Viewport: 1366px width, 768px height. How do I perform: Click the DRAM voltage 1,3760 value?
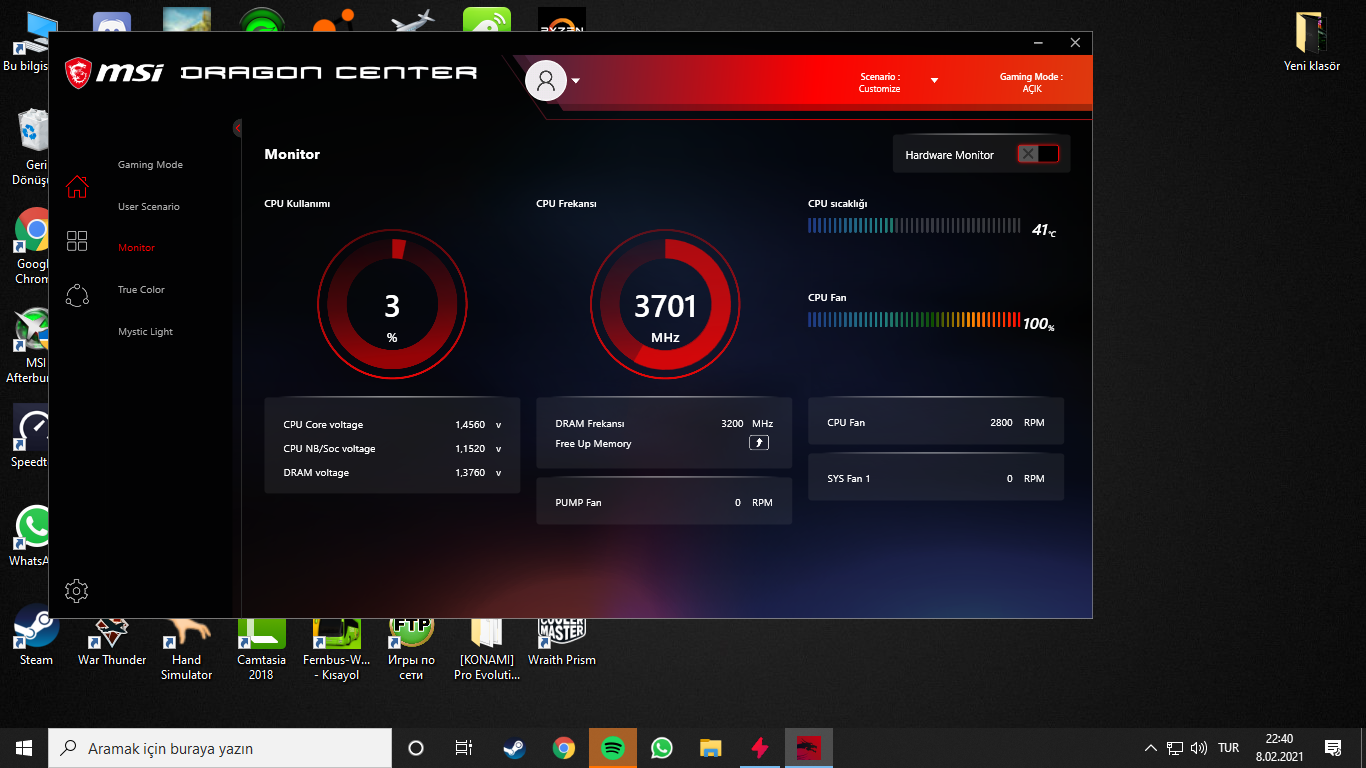coord(469,473)
